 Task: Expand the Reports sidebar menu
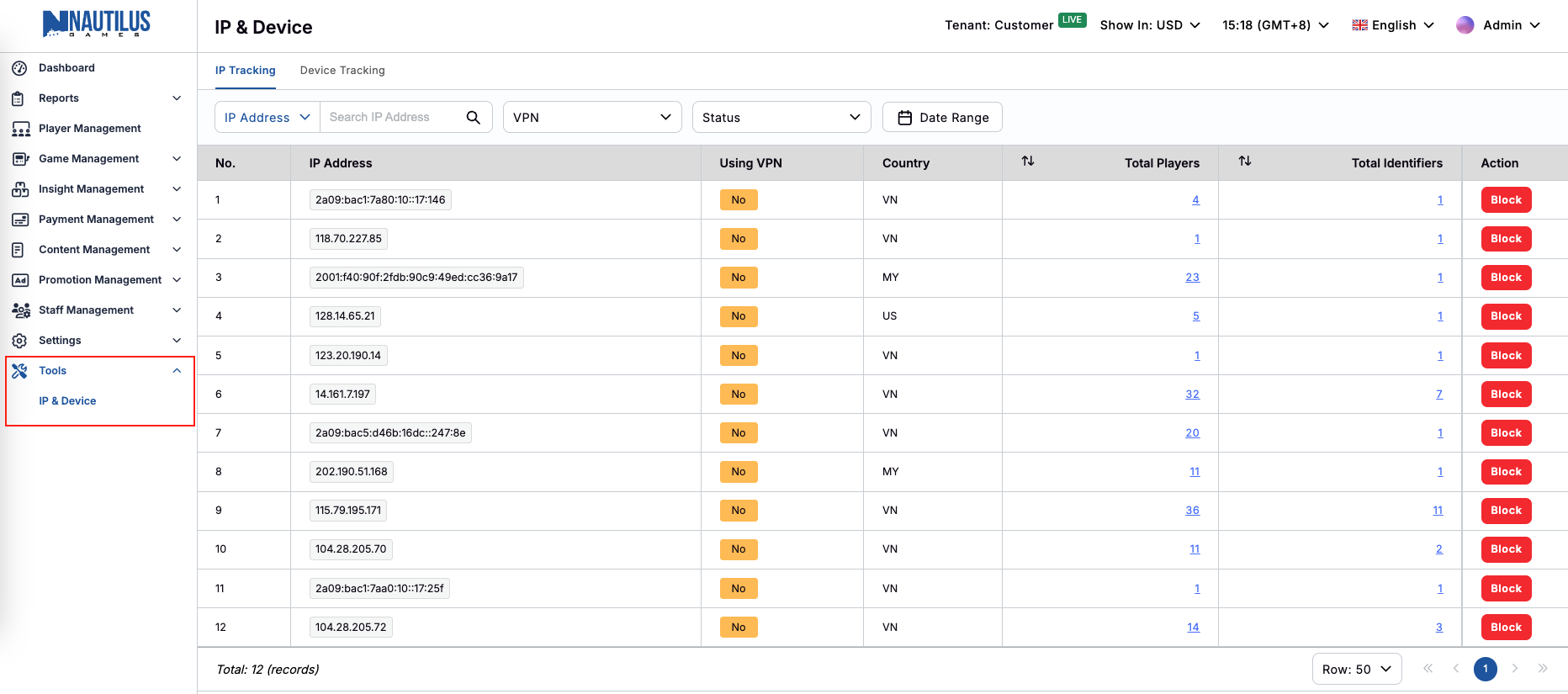pos(177,98)
